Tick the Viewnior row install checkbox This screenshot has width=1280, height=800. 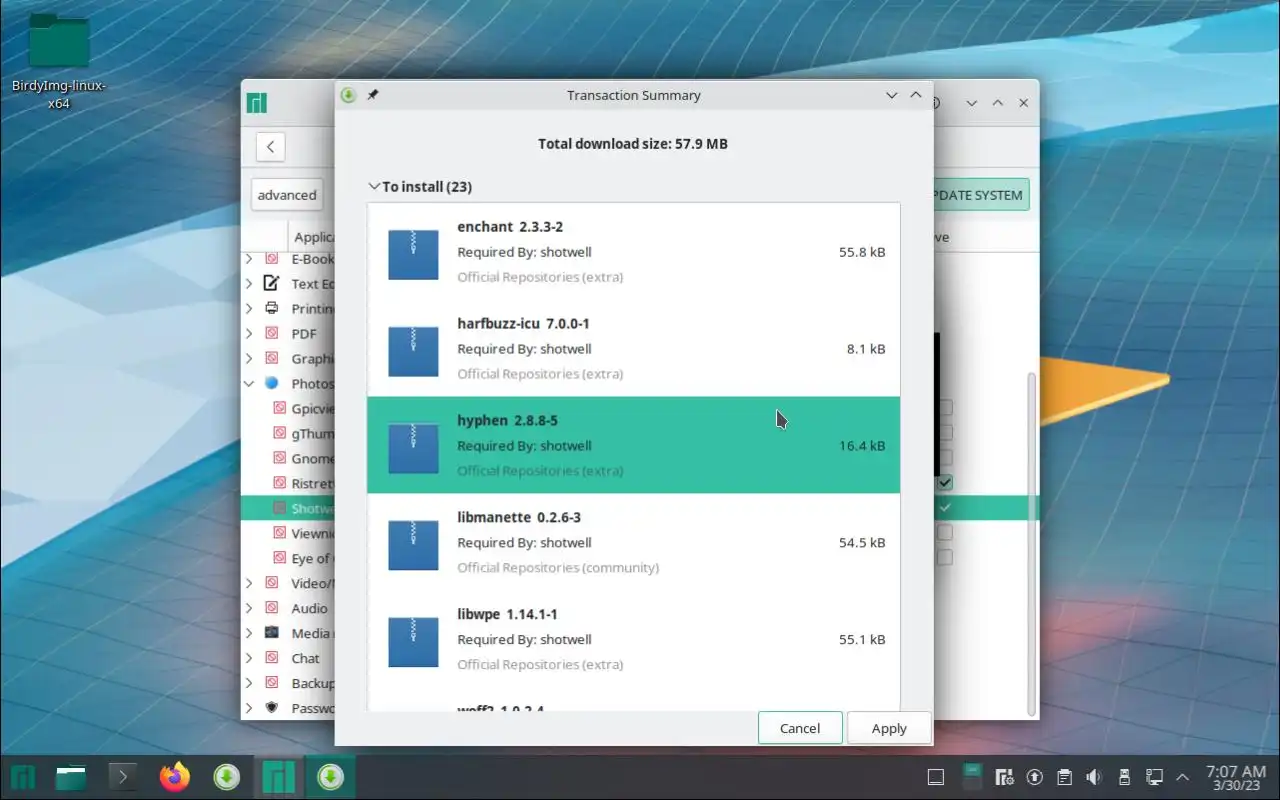pyautogui.click(x=945, y=533)
